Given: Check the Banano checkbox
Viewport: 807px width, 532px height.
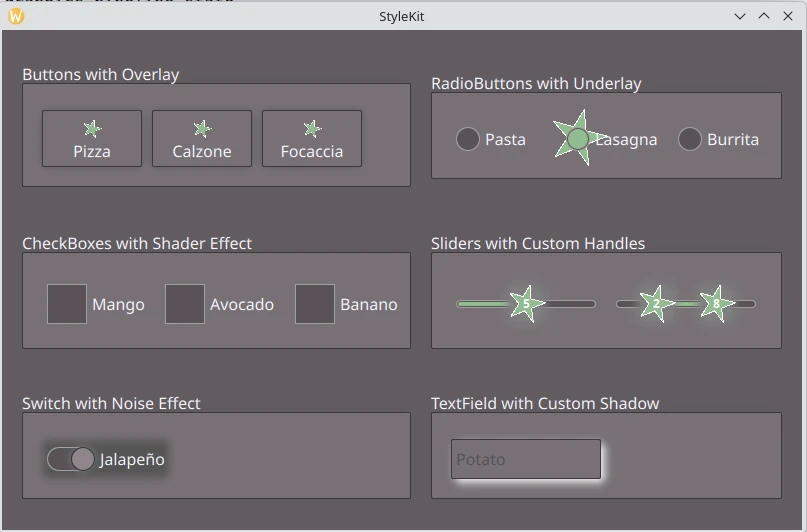Looking at the screenshot, I should coord(315,304).
